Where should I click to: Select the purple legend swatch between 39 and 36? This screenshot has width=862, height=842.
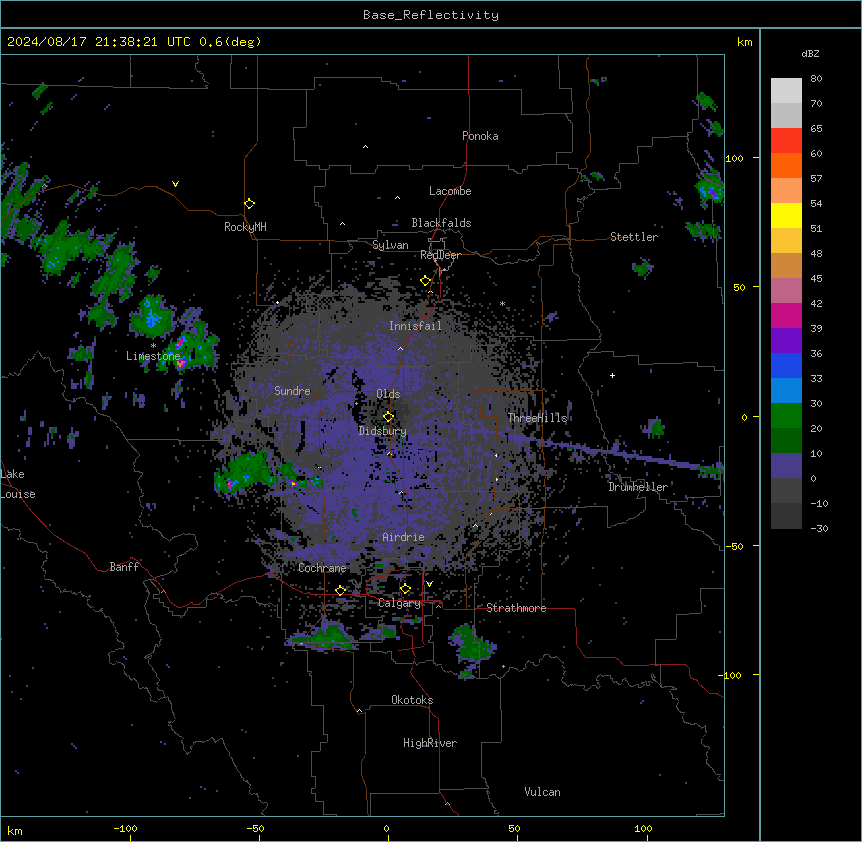(786, 341)
